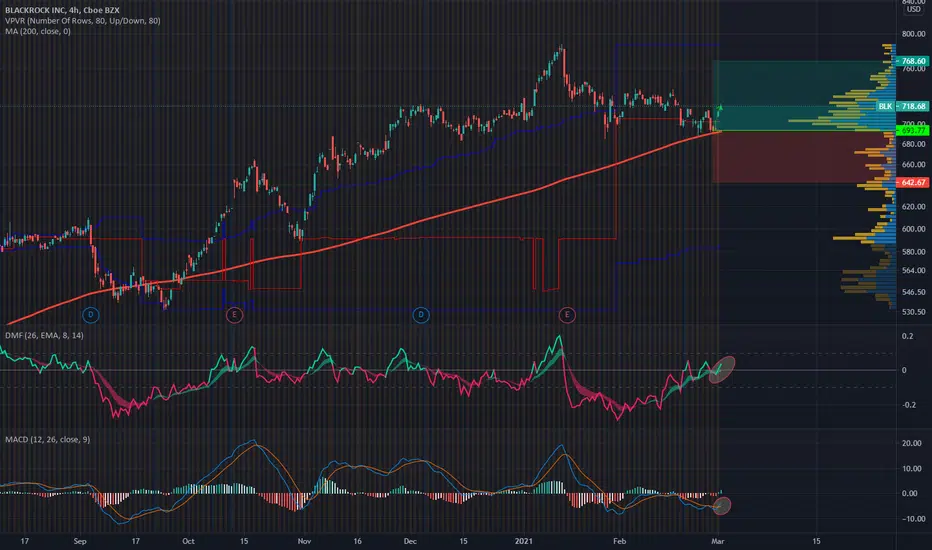The height and width of the screenshot is (550, 932).
Task: Click the 768.60 target price label
Action: click(x=912, y=61)
